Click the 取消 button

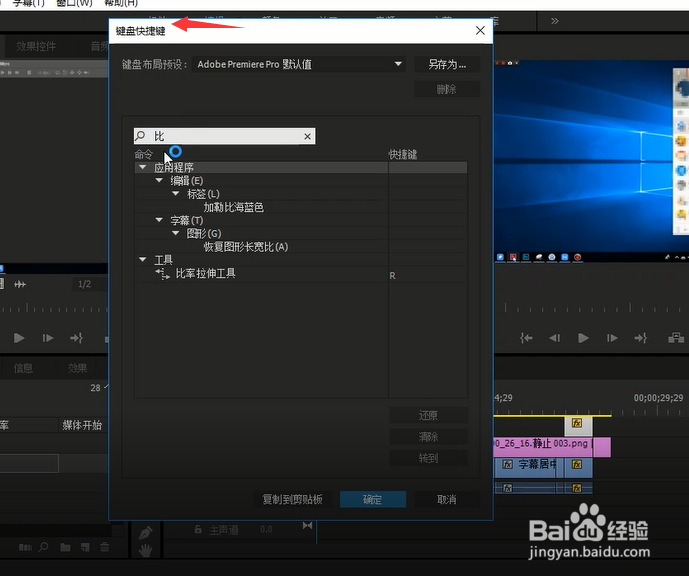point(447,500)
